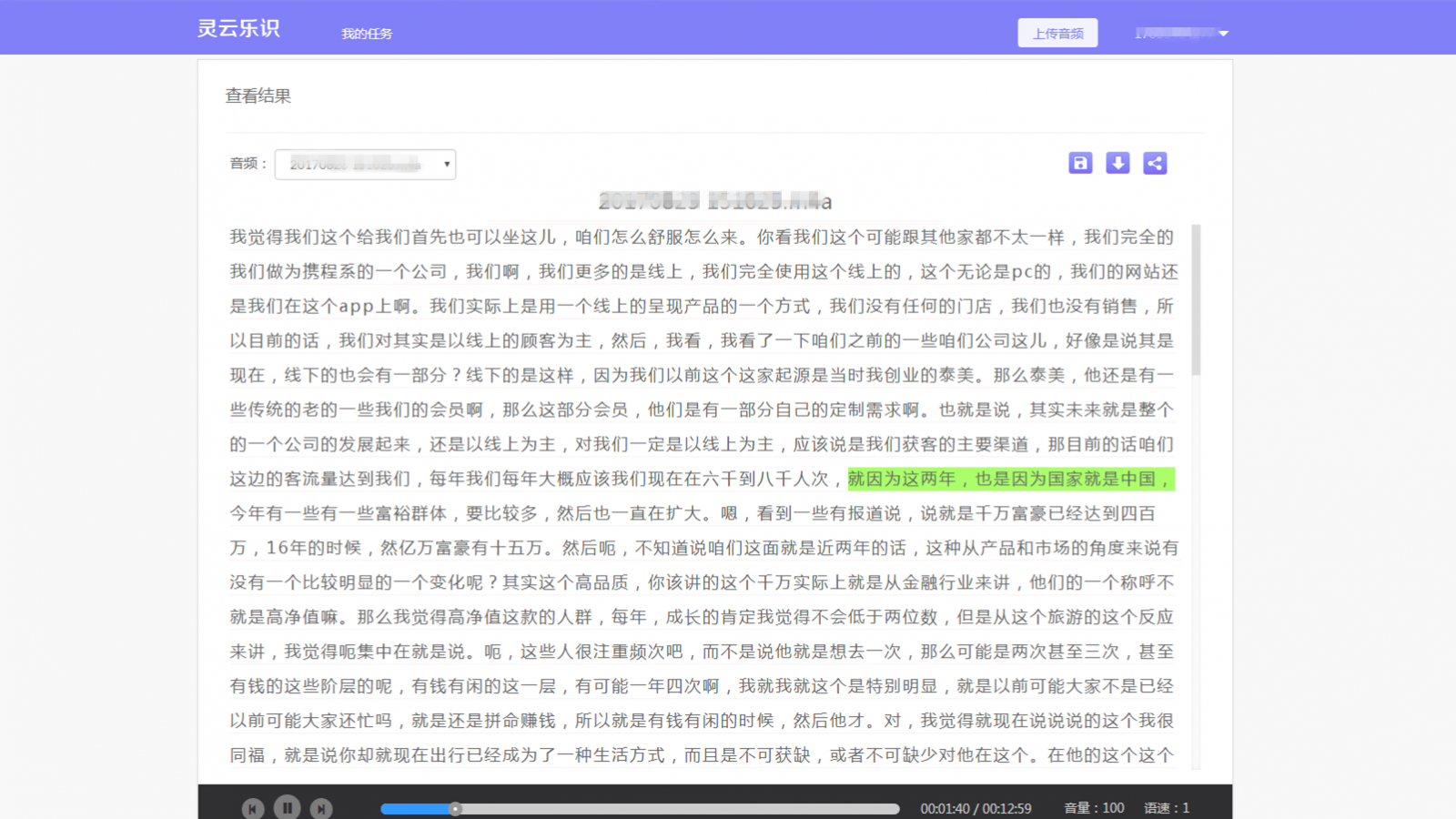
Task: Open the 音频 file dropdown
Action: (365, 164)
